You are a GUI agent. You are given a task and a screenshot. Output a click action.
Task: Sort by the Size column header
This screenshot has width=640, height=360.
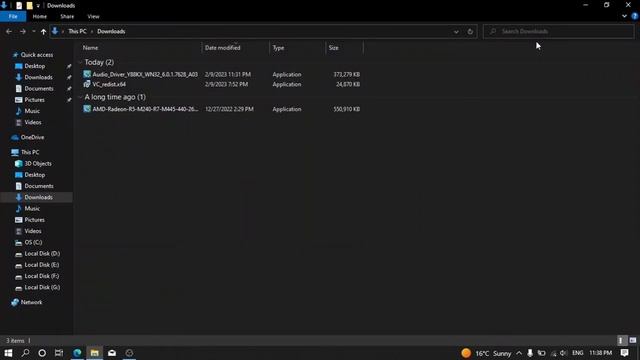point(333,48)
